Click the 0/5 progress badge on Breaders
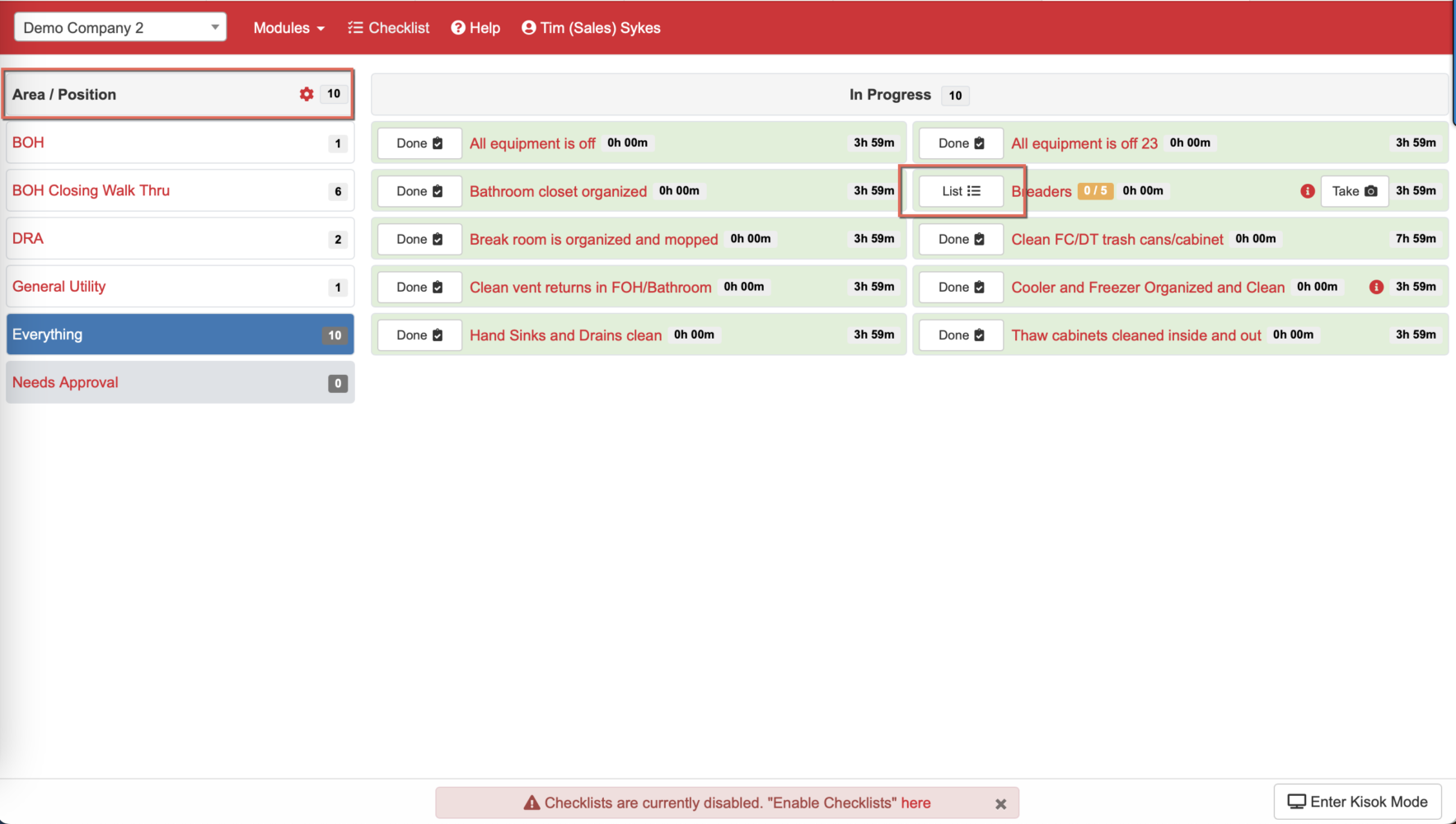The width and height of the screenshot is (1456, 824). (1095, 190)
